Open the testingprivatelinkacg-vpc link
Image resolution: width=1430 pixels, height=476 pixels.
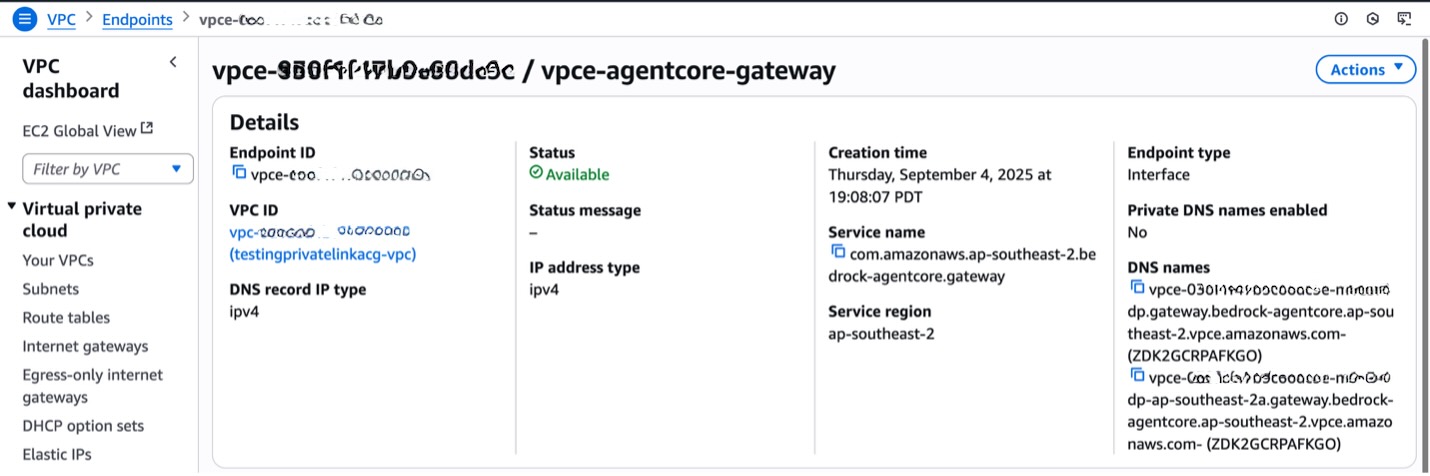click(322, 254)
